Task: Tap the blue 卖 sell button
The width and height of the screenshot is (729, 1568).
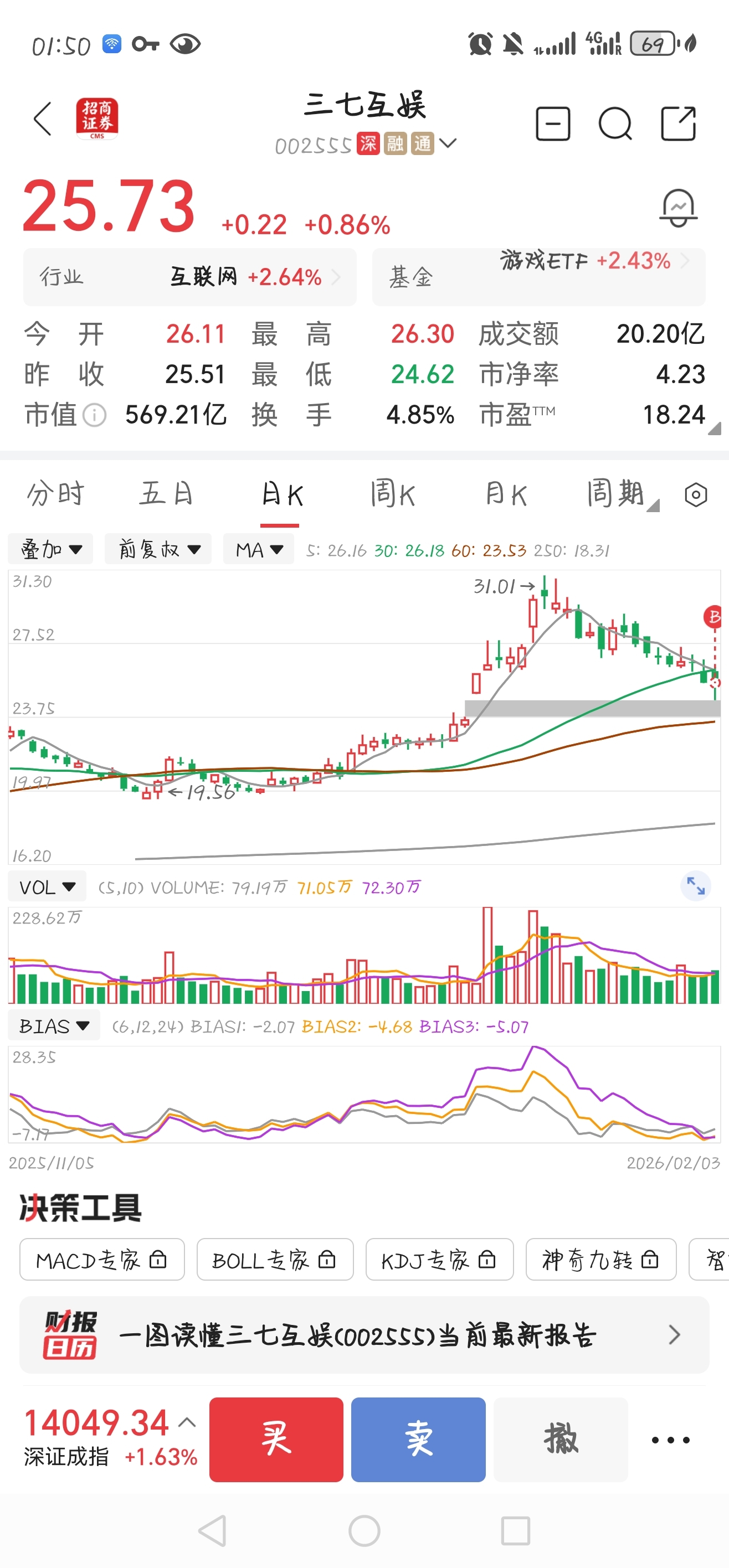Action: pos(418,1439)
